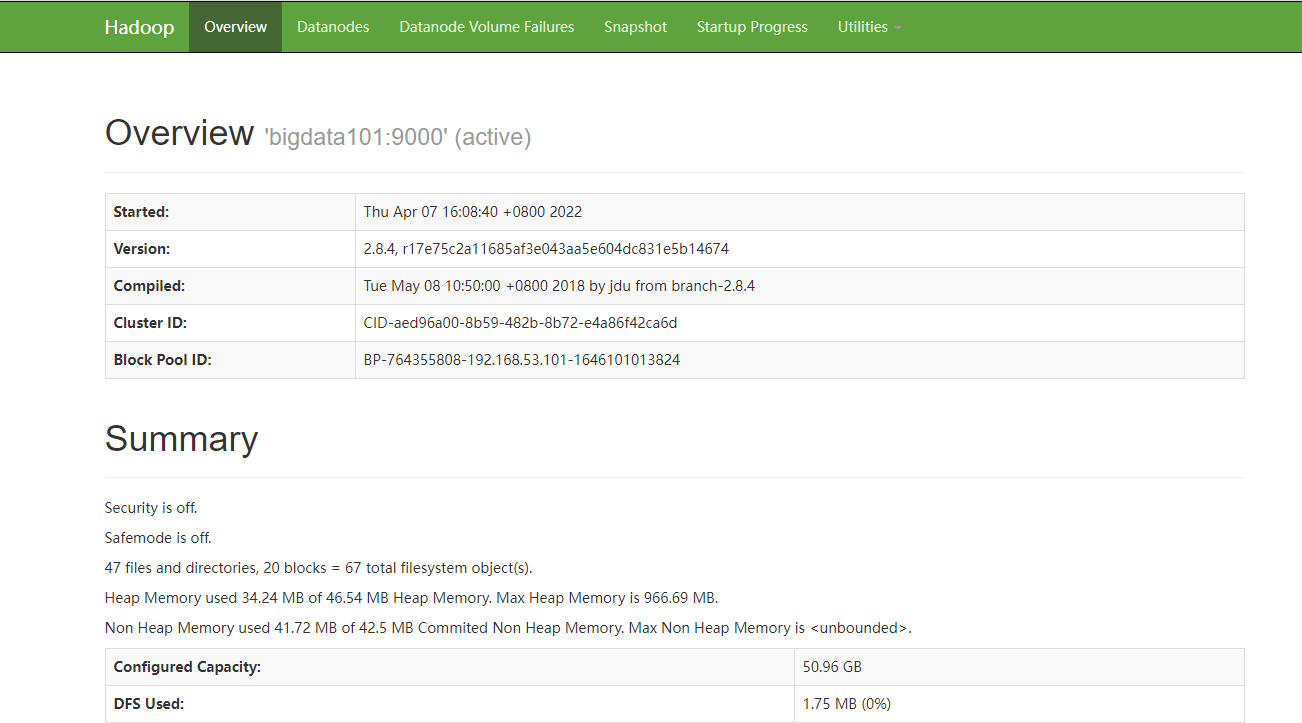Screen dimensions: 1302x723
Task: Click the 'Security is off.' line
Action: tap(151, 508)
